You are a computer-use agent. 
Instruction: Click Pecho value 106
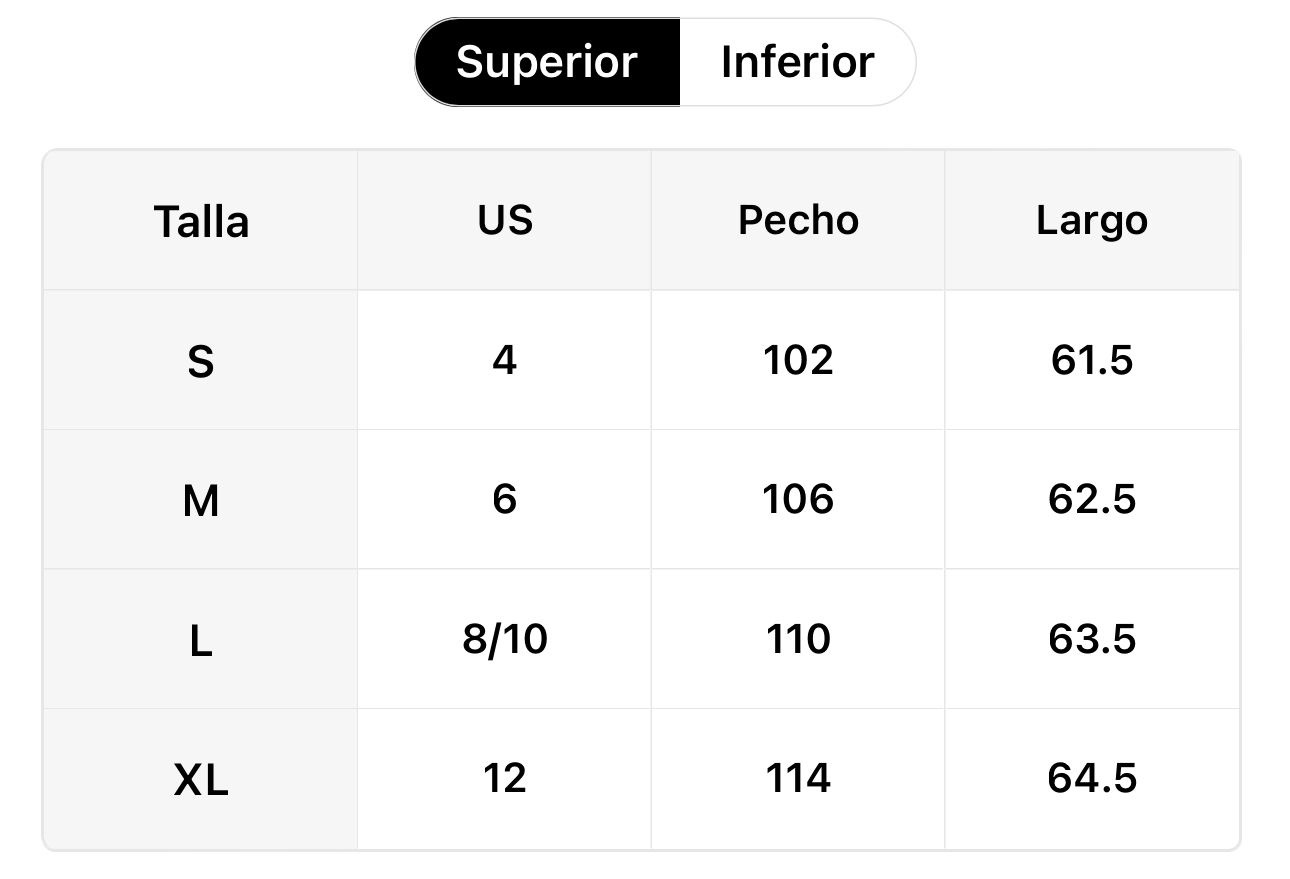(x=798, y=500)
